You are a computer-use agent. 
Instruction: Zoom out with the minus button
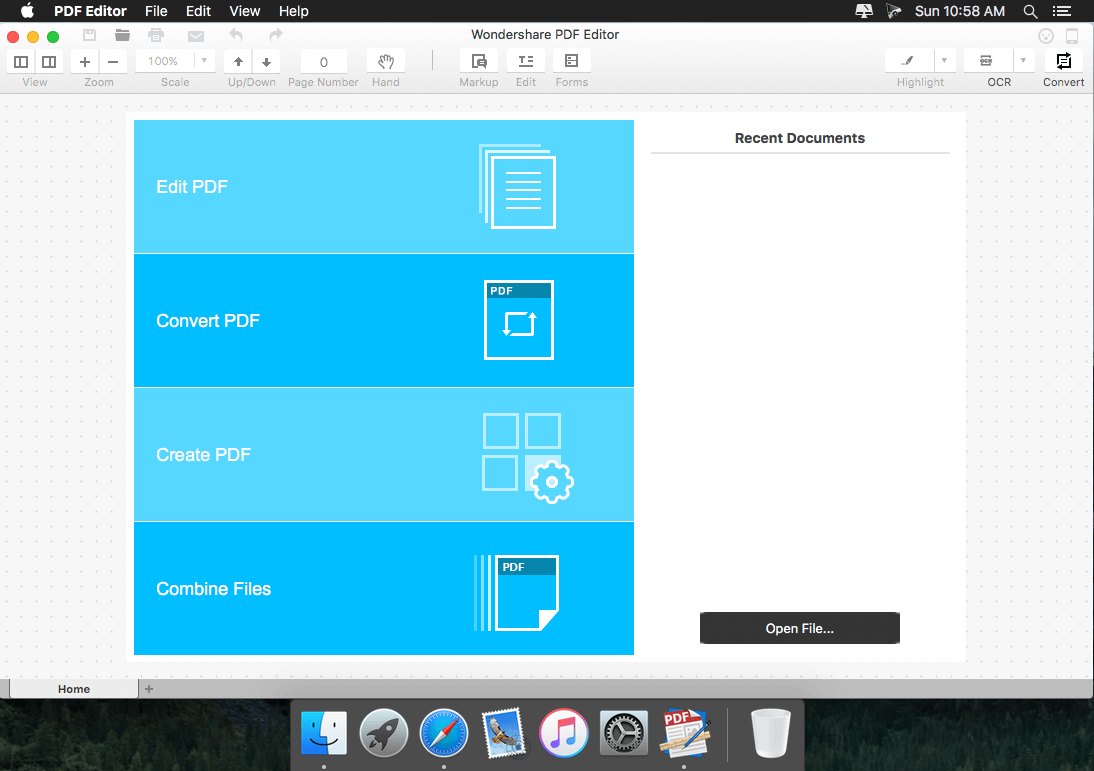tap(113, 61)
